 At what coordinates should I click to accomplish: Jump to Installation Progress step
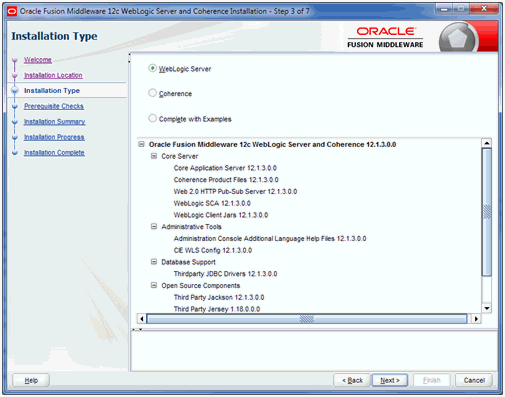point(54,137)
